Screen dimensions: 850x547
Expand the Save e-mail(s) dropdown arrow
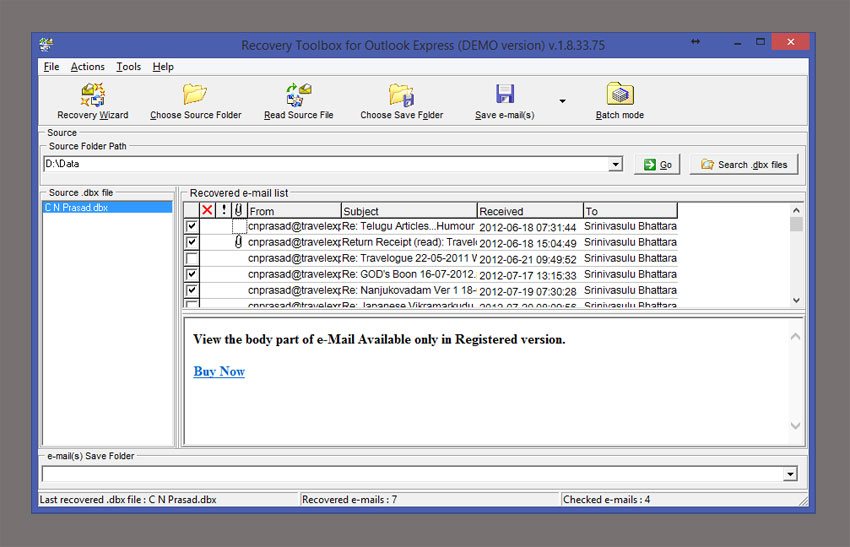click(562, 101)
